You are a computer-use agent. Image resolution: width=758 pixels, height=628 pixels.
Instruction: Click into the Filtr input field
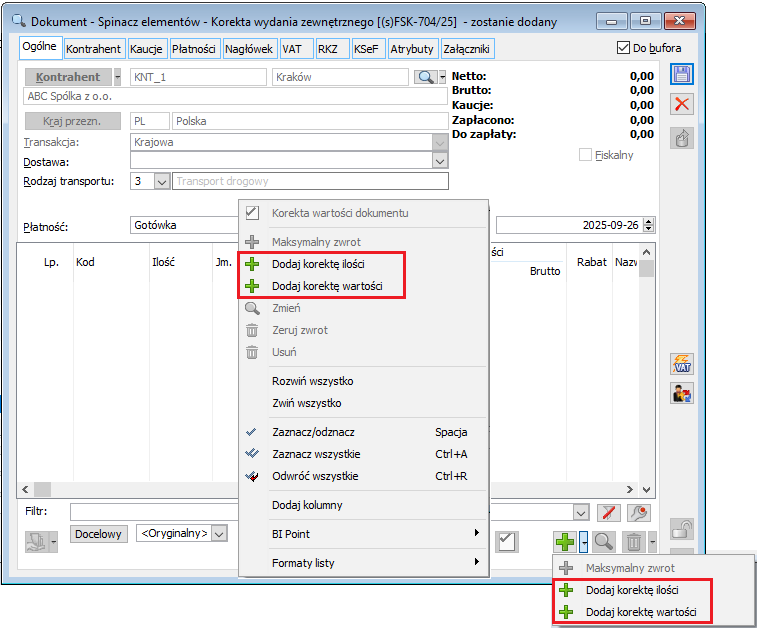150,512
